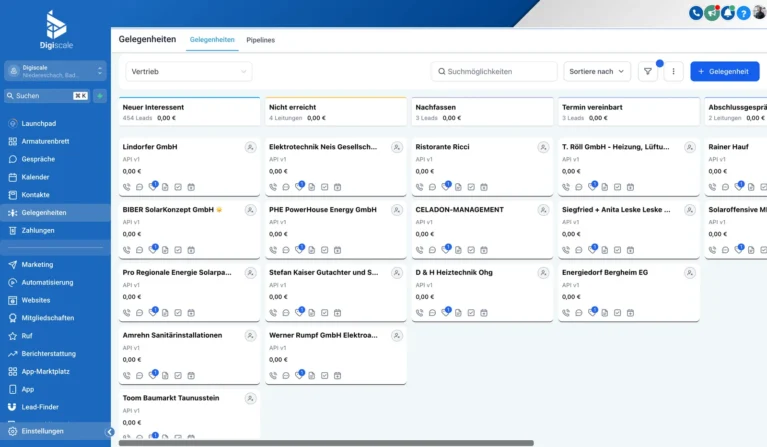Click the Suchmöglichkeiten search field
The image size is (767, 447).
coord(494,71)
